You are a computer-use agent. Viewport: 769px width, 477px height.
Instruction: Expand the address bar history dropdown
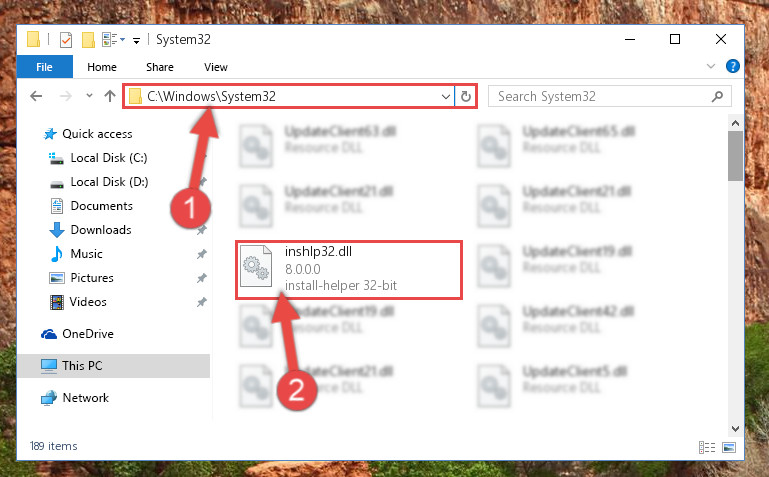tap(445, 97)
